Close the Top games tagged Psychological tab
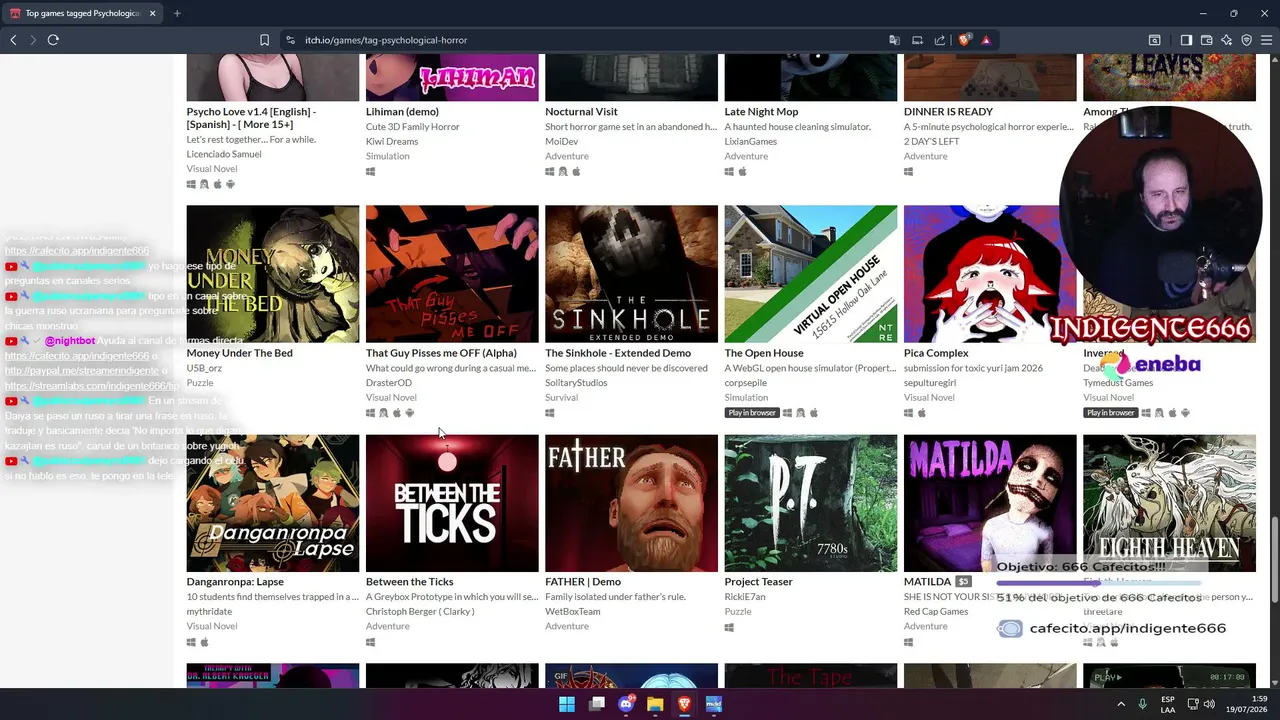This screenshot has height=720, width=1280. click(x=153, y=13)
